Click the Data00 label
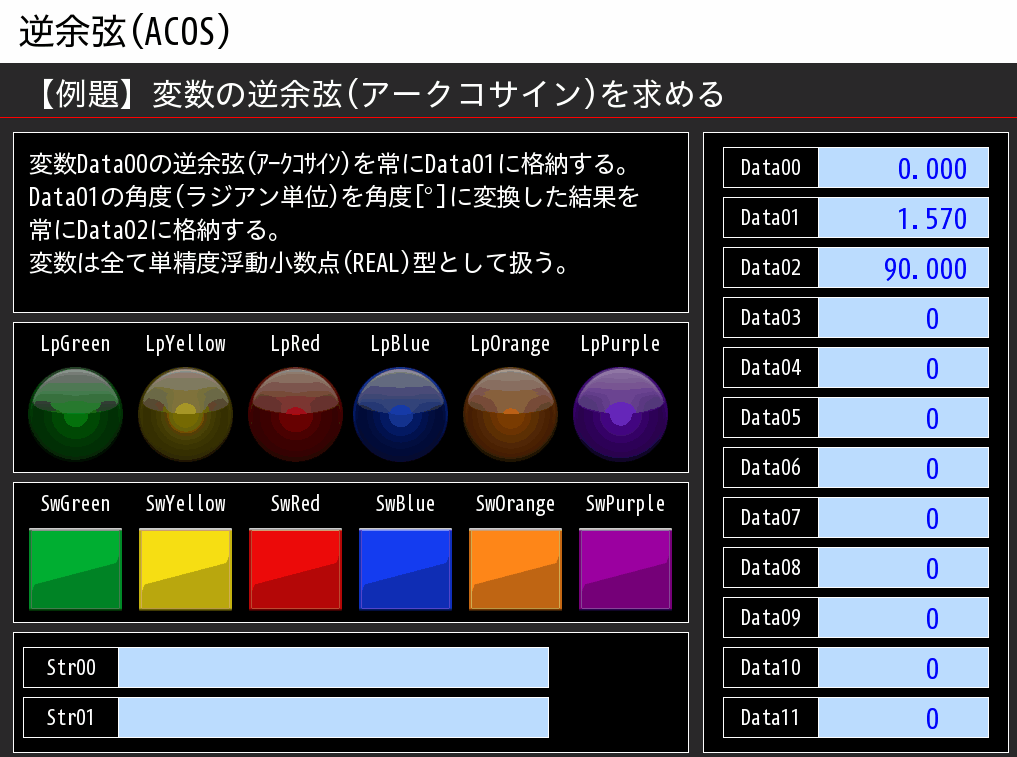 pyautogui.click(x=771, y=167)
